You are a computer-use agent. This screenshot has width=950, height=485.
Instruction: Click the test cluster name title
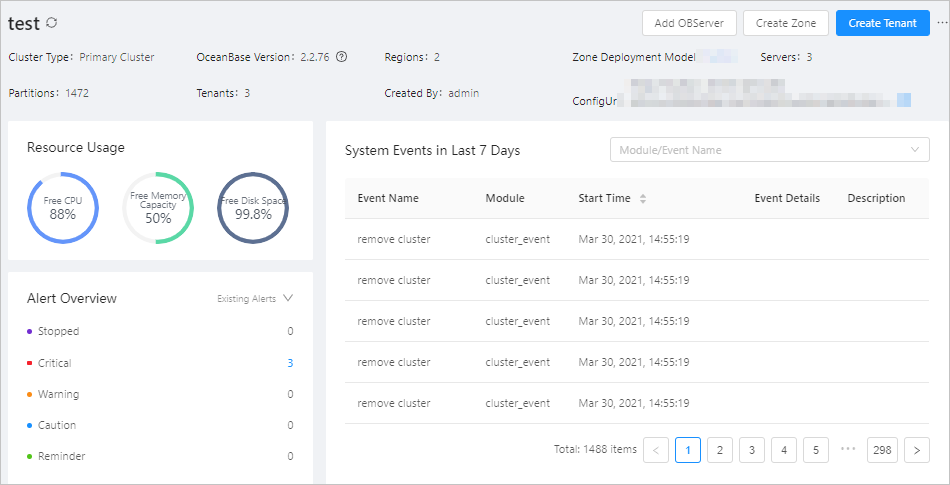(x=24, y=24)
